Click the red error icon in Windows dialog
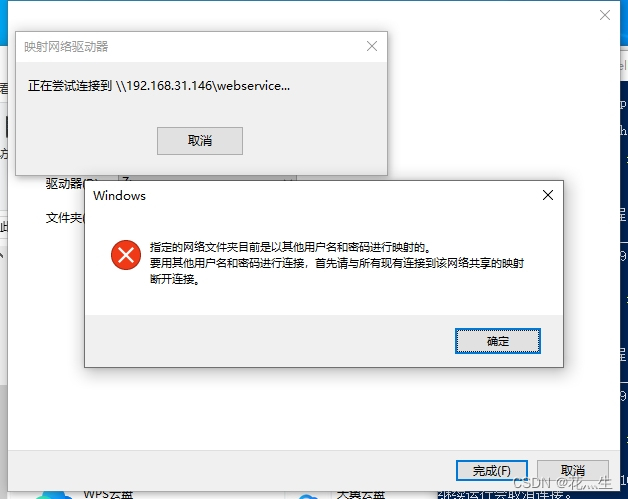 pos(126,255)
